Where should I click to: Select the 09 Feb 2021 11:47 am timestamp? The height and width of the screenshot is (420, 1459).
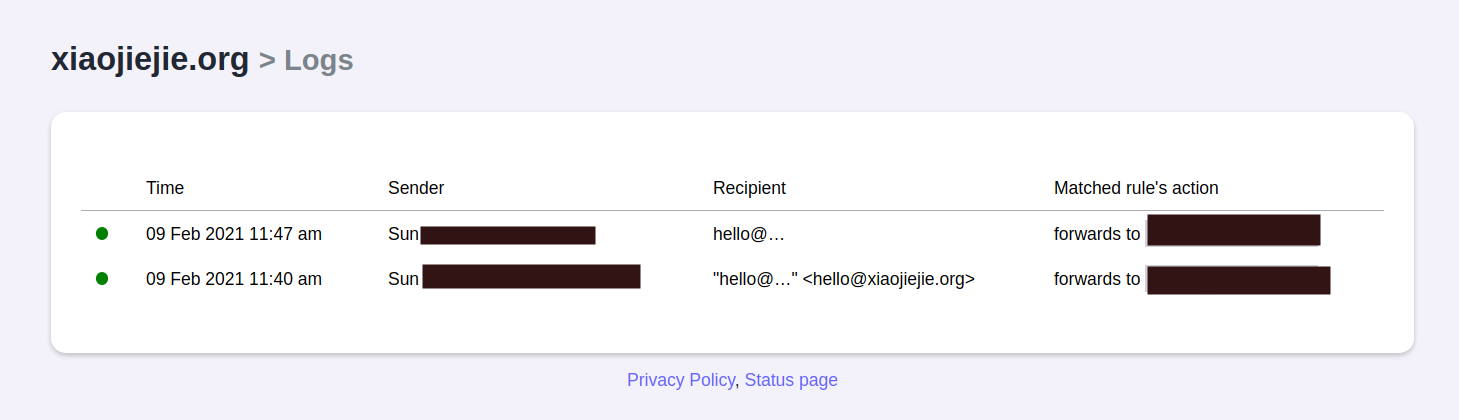[x=234, y=234]
